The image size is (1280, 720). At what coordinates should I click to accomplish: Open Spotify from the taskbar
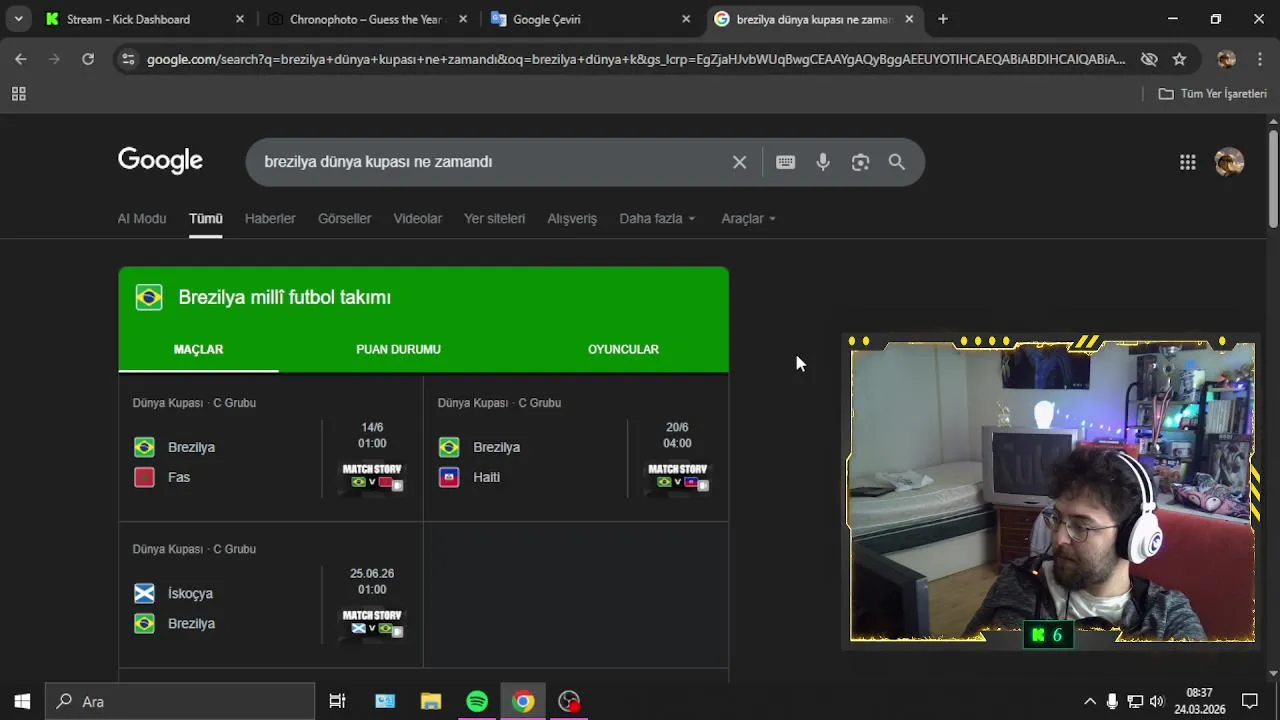(477, 701)
